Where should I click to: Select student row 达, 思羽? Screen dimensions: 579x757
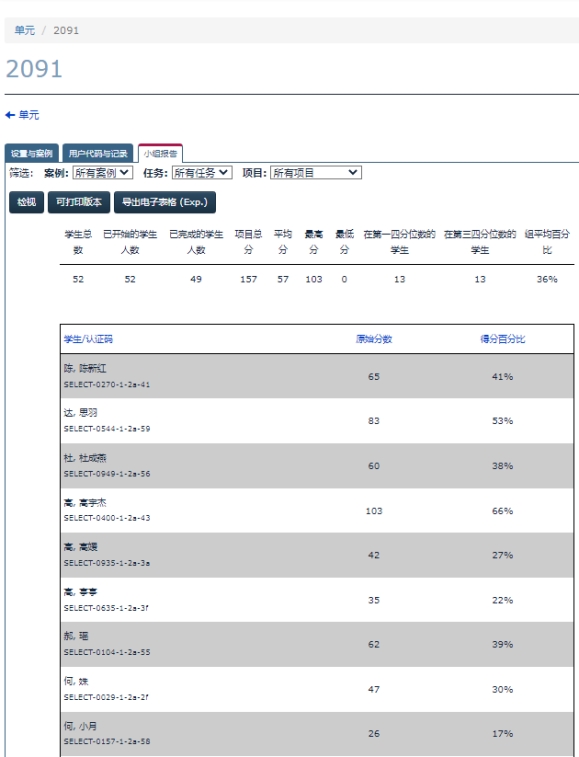(317, 421)
